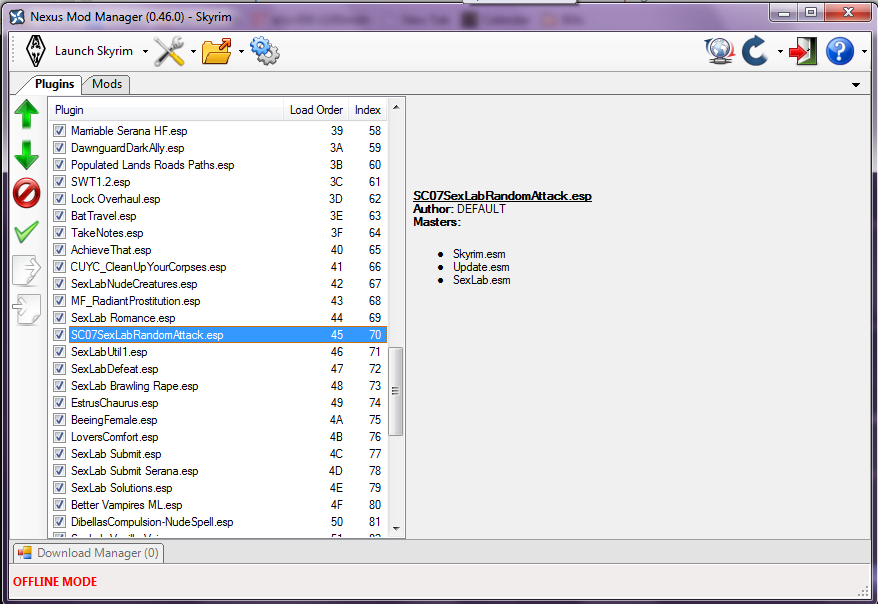This screenshot has width=878, height=604.
Task: Select the DibellasCompulsion-NudeSpell.esp row
Action: [218, 522]
